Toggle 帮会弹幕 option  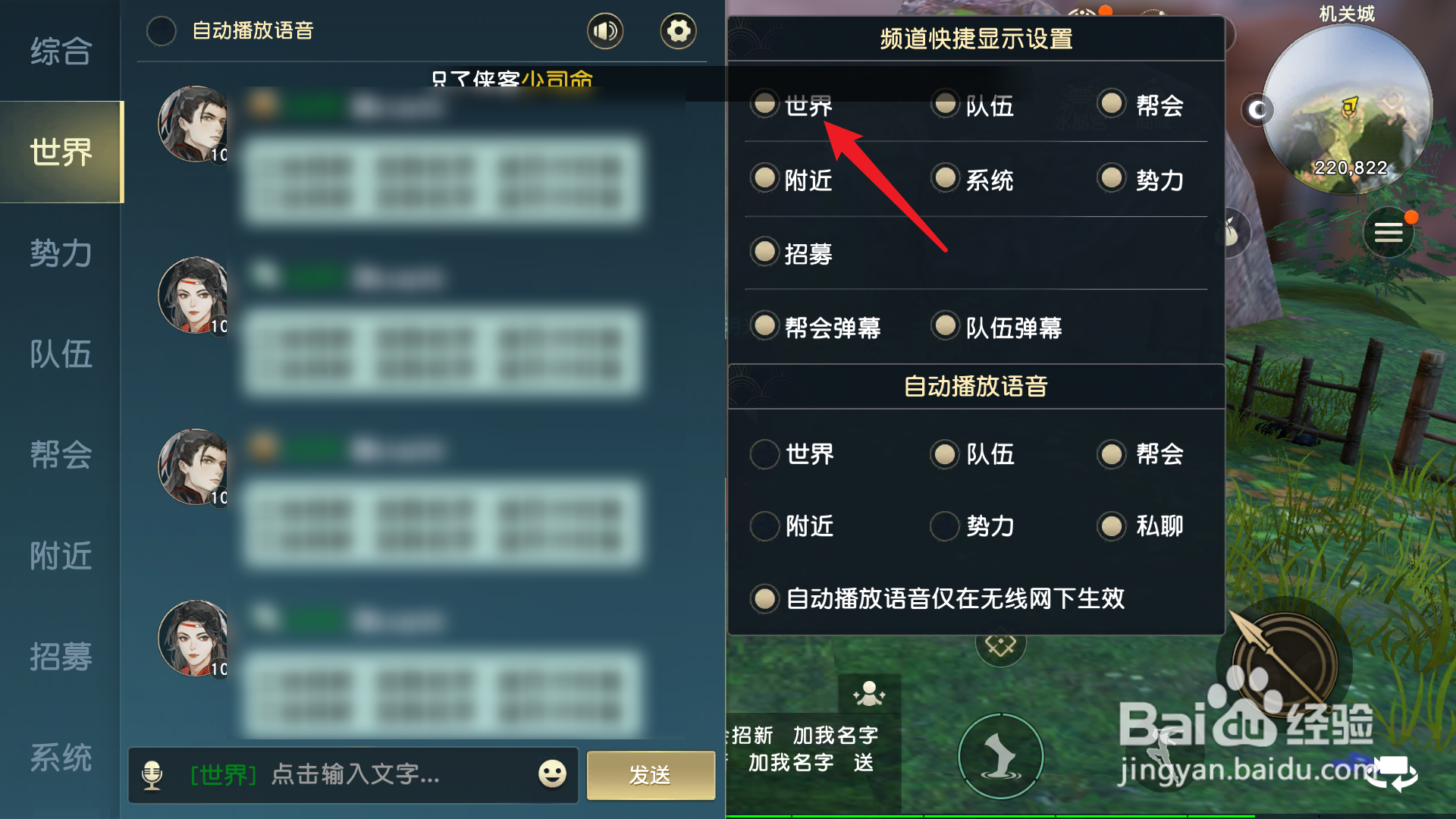pyautogui.click(x=765, y=325)
